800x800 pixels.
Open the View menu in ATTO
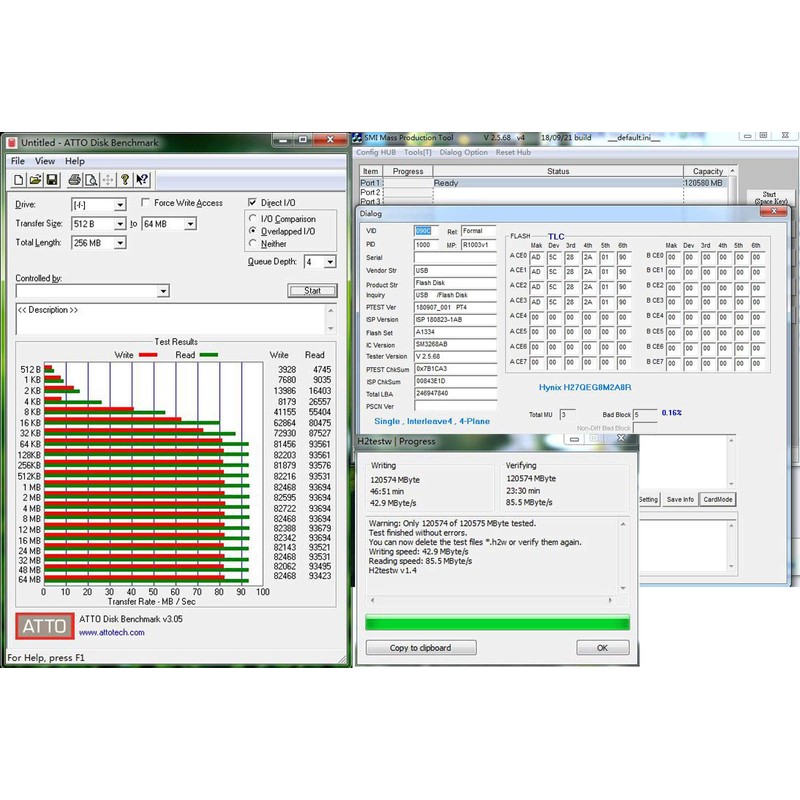pos(45,161)
